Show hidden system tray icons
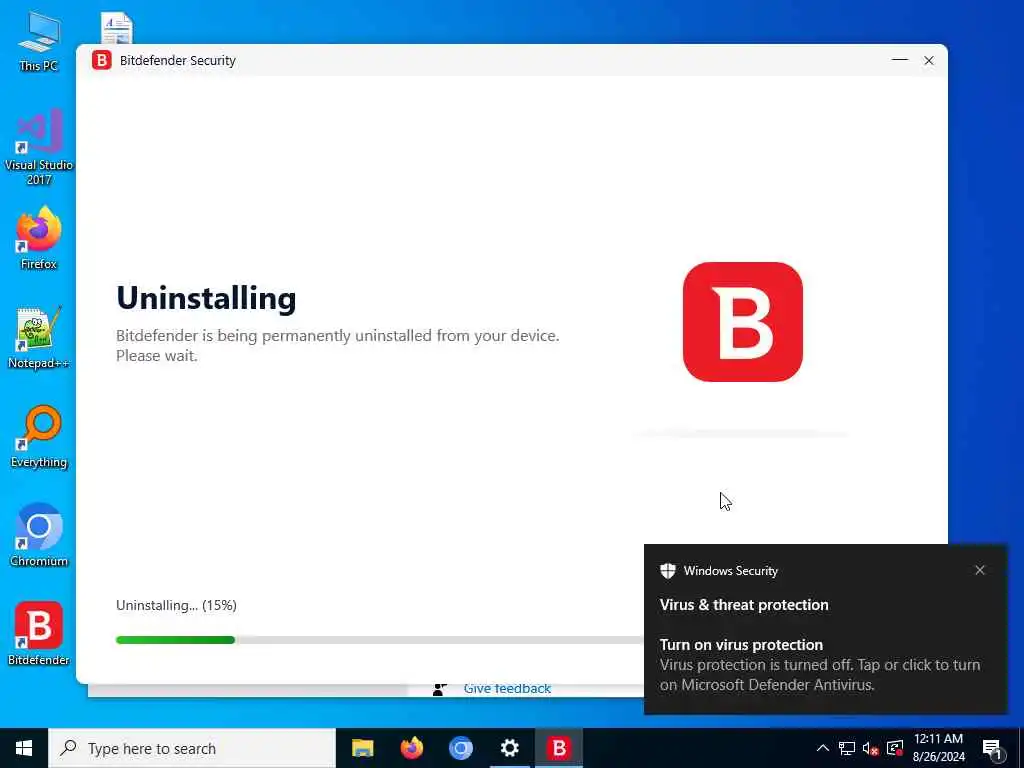The height and width of the screenshot is (768, 1024). (823, 748)
